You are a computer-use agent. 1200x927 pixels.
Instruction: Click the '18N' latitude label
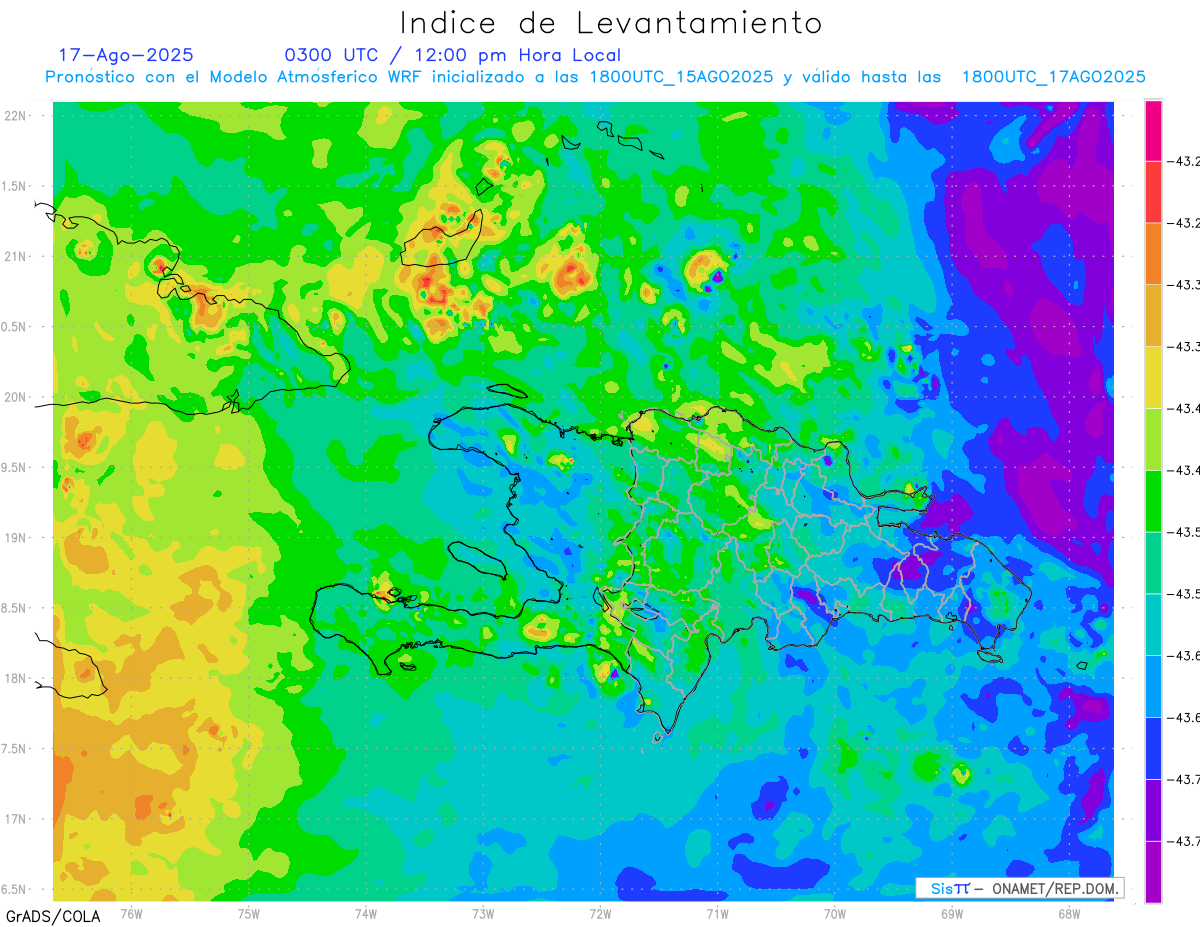click(17, 678)
